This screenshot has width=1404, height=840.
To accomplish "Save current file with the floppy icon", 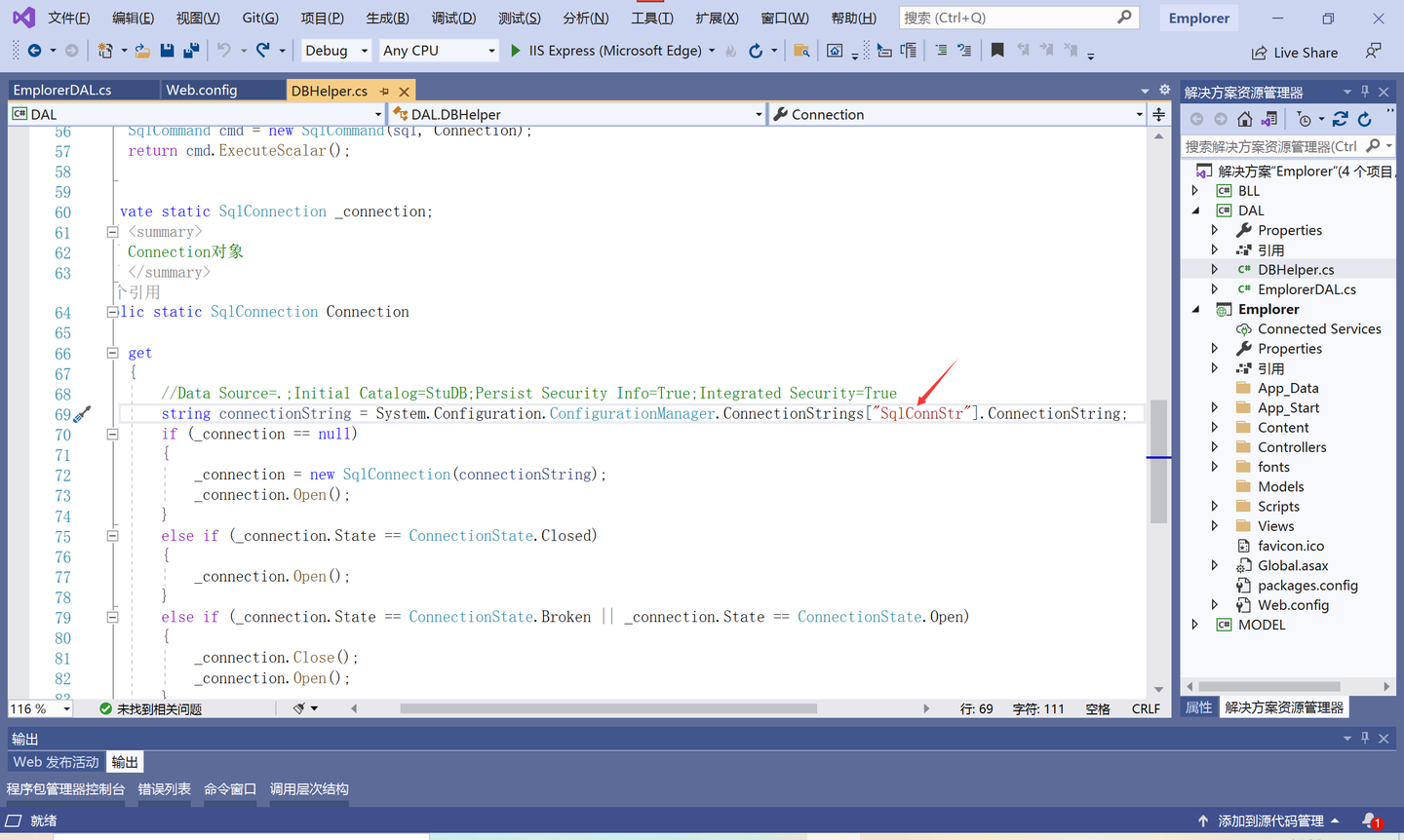I will point(167,51).
